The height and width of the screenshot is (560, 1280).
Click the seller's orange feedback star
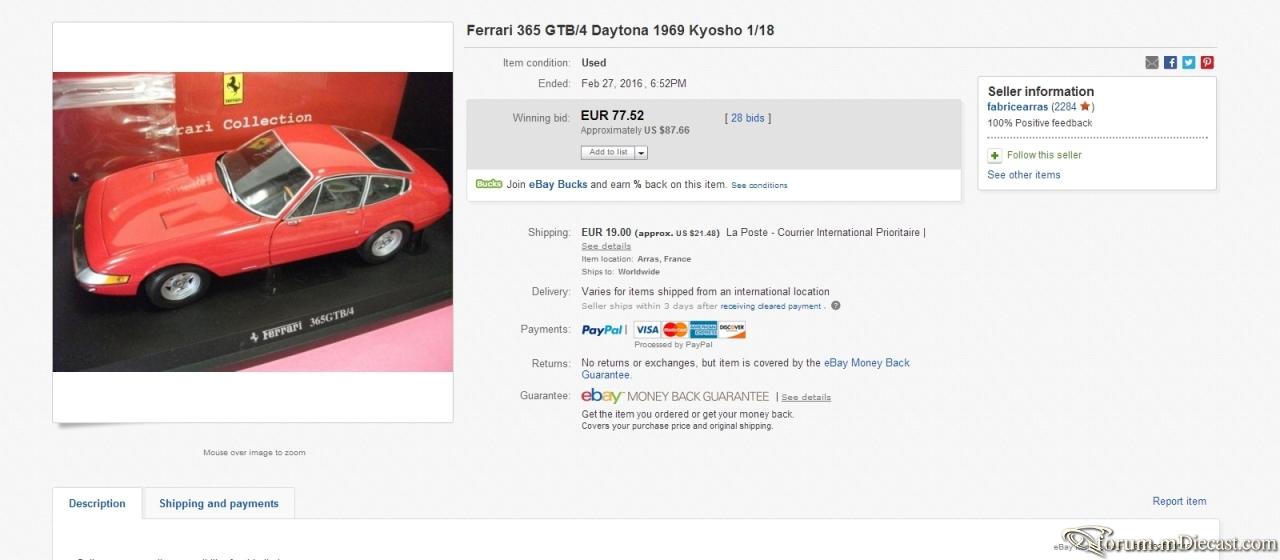[1085, 106]
